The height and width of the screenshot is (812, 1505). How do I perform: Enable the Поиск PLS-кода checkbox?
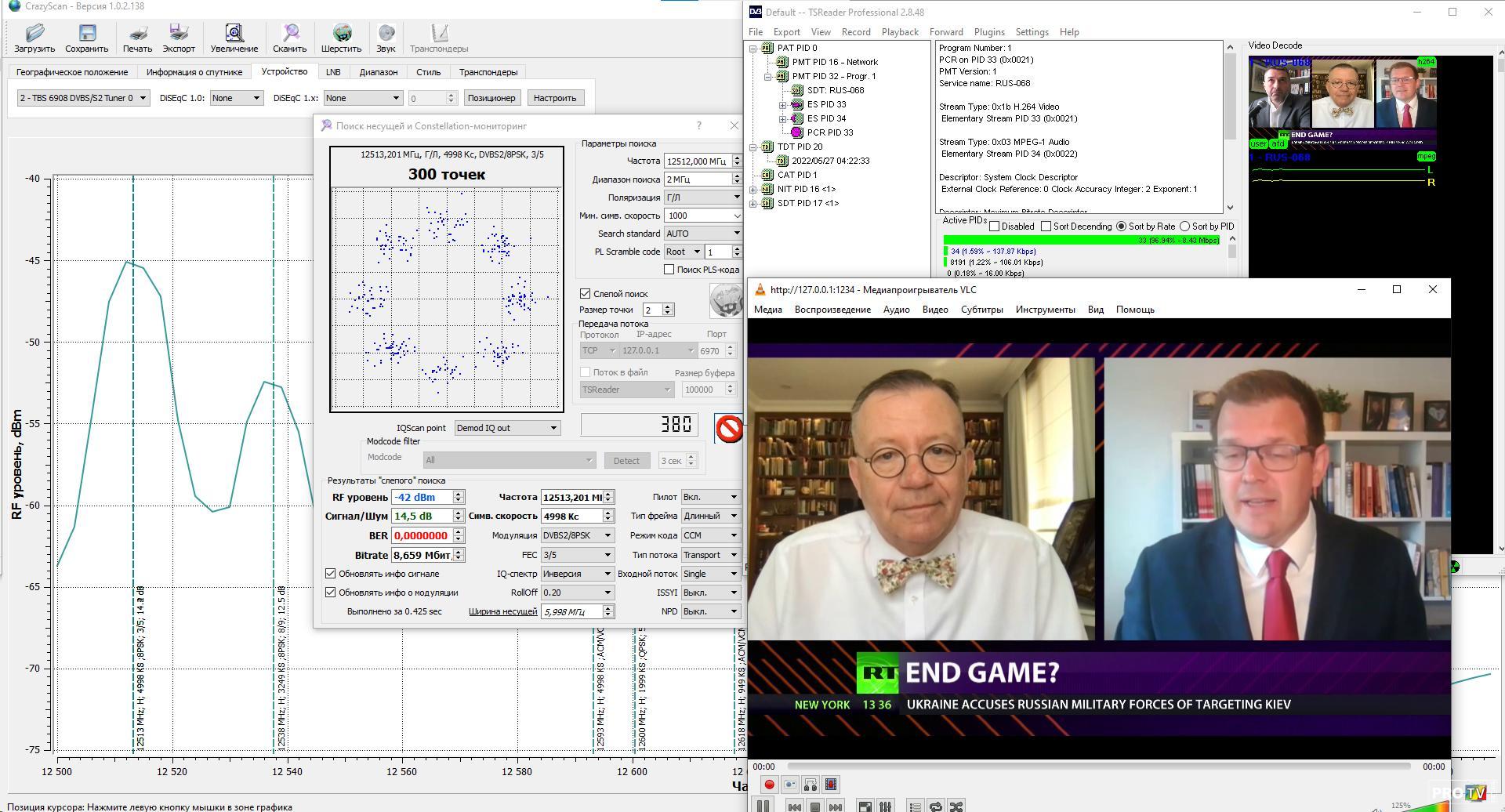click(x=669, y=270)
